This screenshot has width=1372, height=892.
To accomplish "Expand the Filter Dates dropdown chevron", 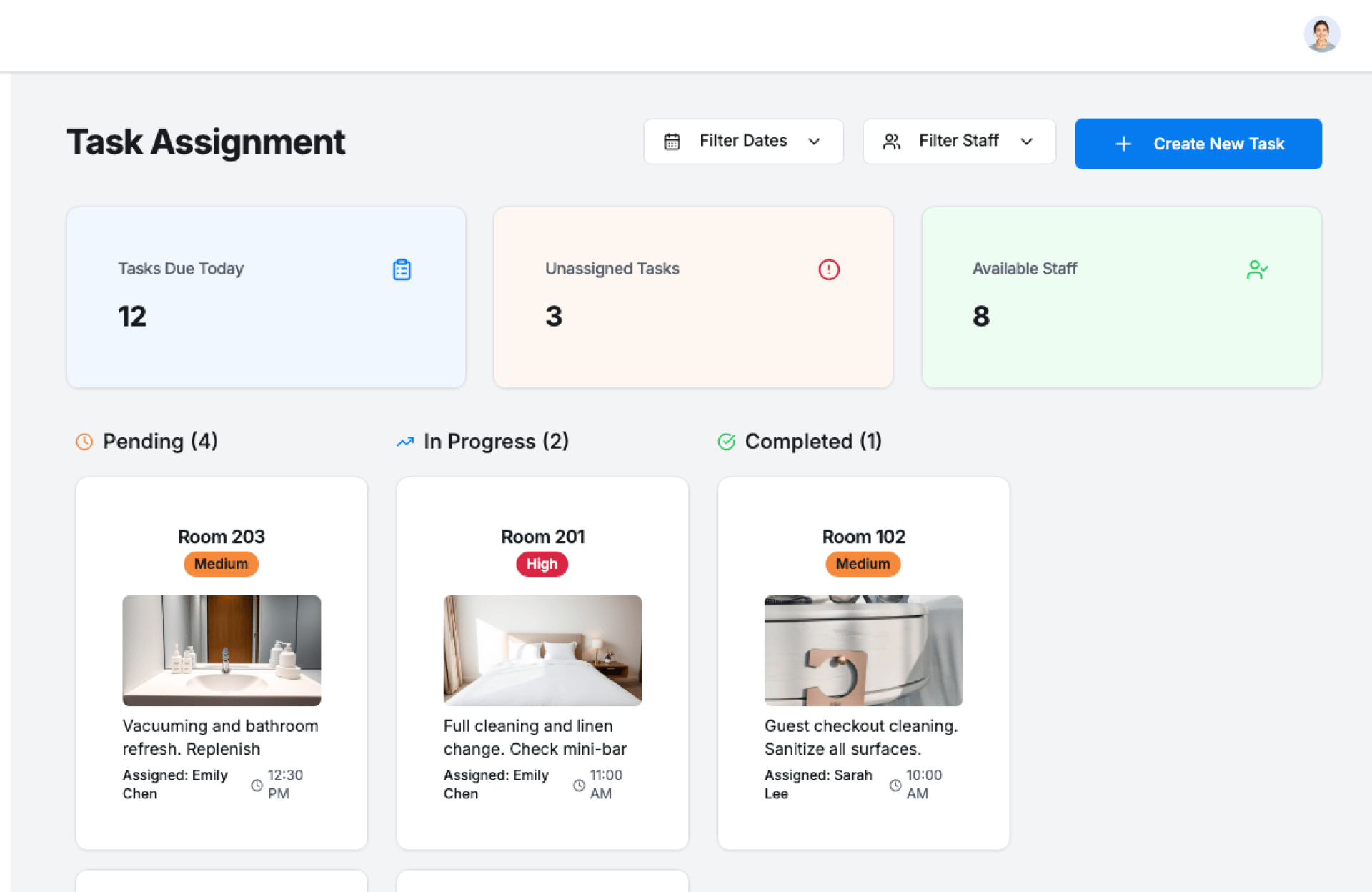I will point(814,142).
